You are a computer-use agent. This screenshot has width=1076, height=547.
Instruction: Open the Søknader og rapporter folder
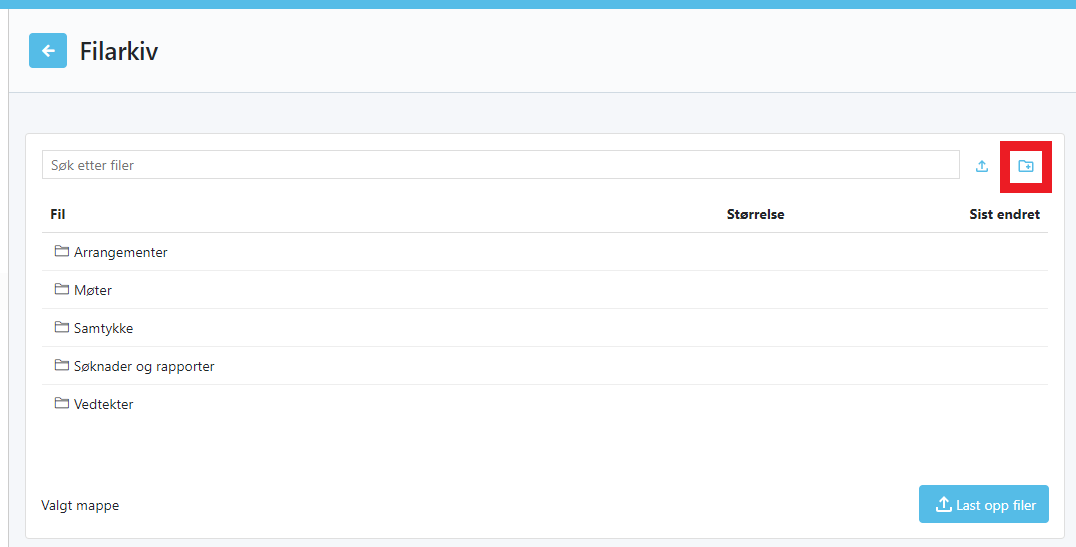click(x=144, y=367)
